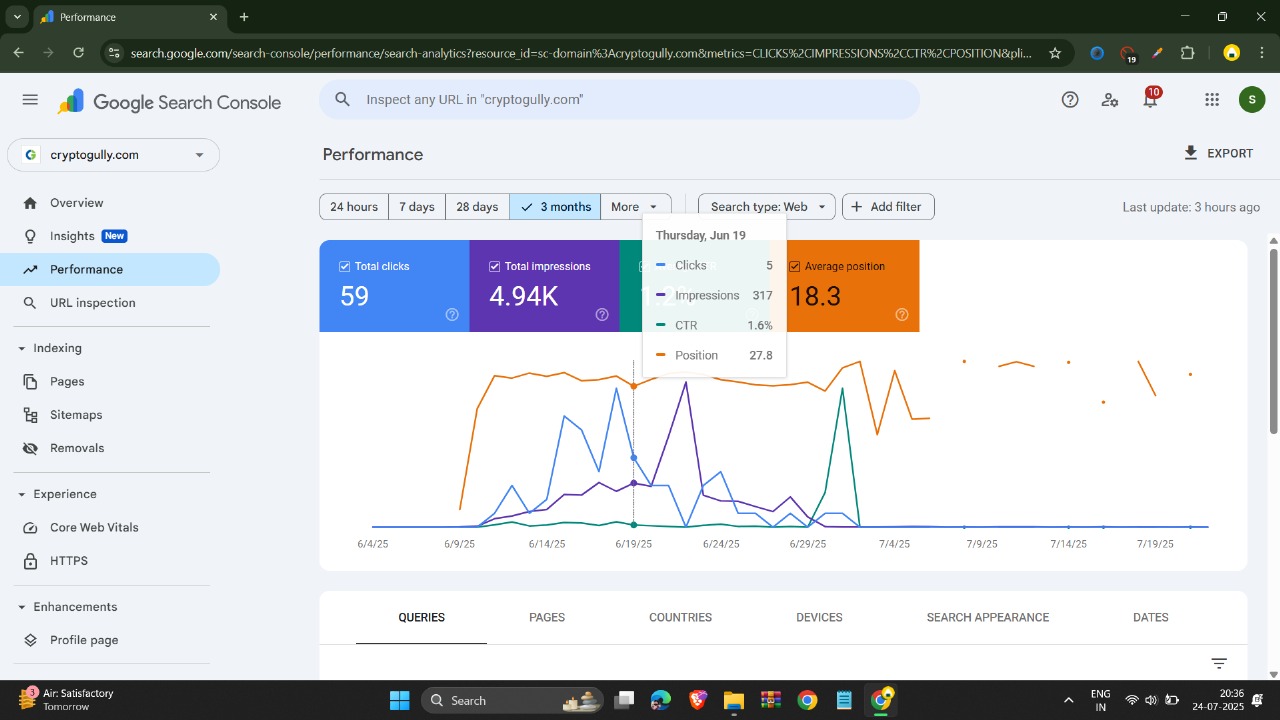Image resolution: width=1280 pixels, height=720 pixels.
Task: Switch to the SEARCH APPEARANCE tab
Action: point(988,618)
